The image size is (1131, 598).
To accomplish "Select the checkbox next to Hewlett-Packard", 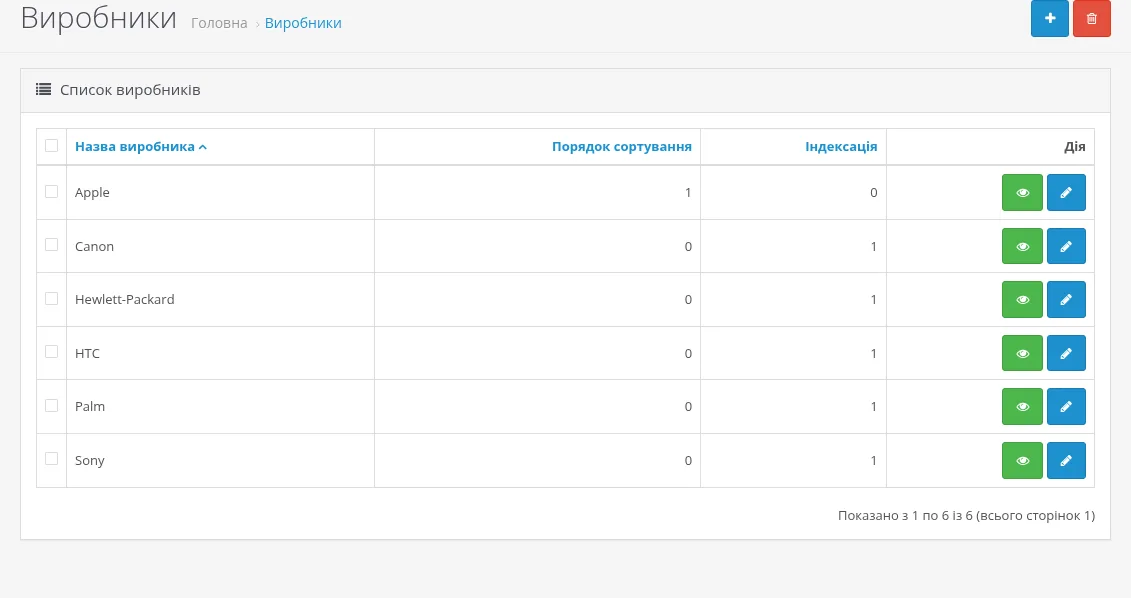I will click(51, 298).
